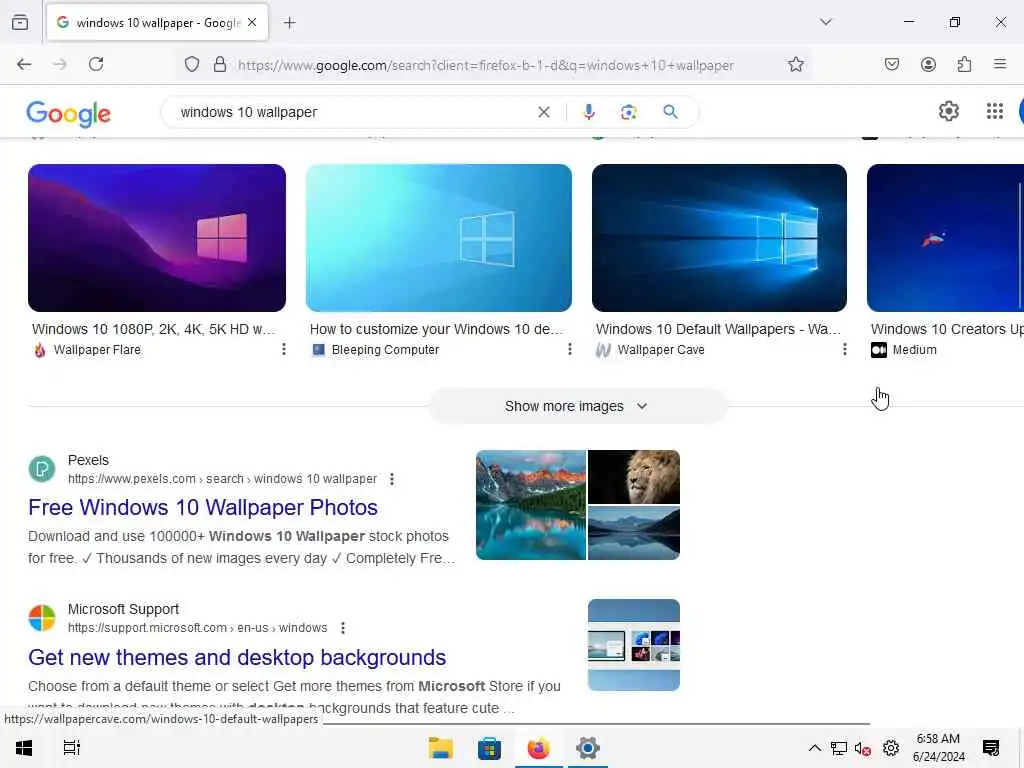Open the Firefox account icon
This screenshot has height=768, width=1024.
pos(928,64)
